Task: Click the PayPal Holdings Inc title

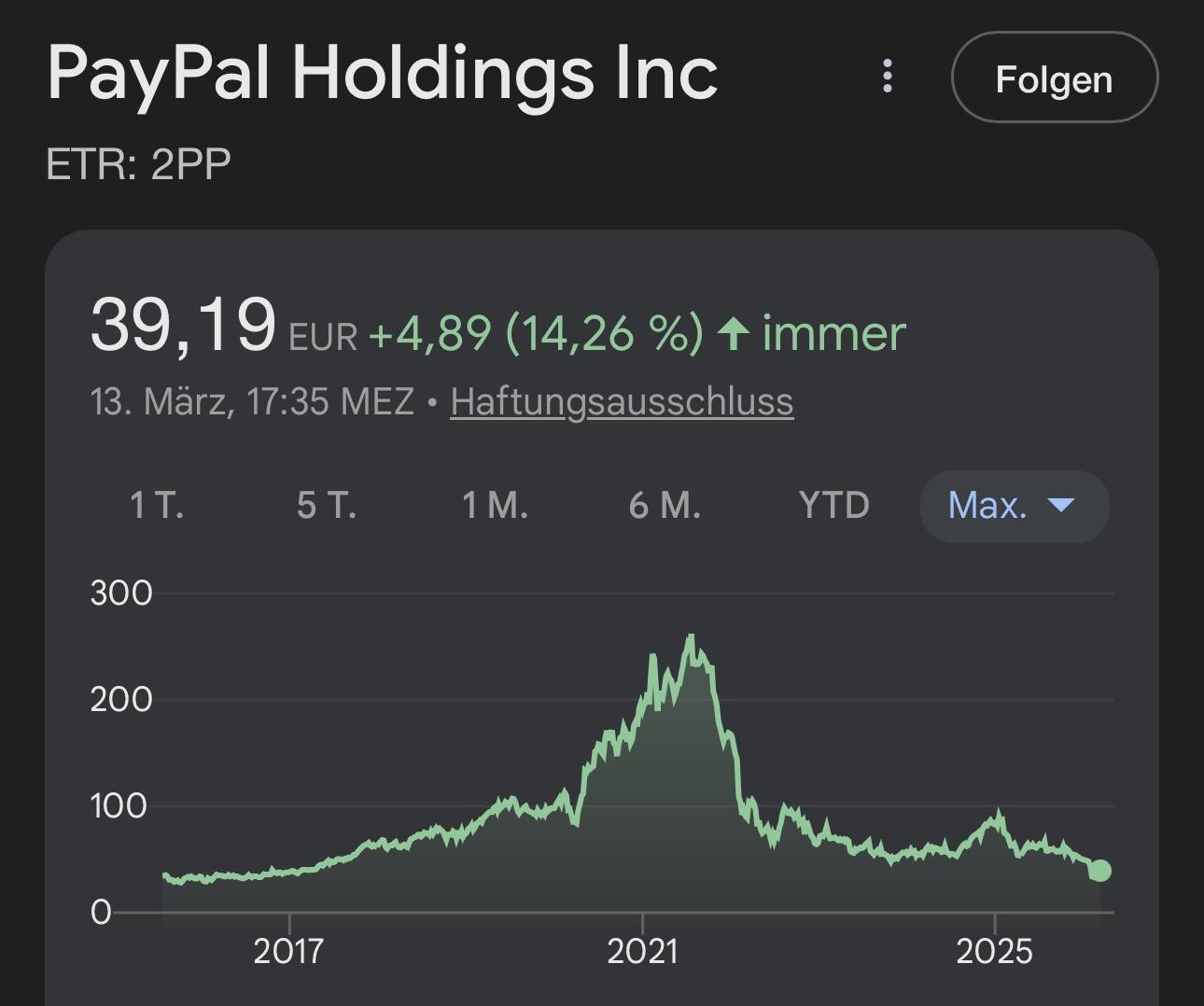Action: (x=383, y=73)
